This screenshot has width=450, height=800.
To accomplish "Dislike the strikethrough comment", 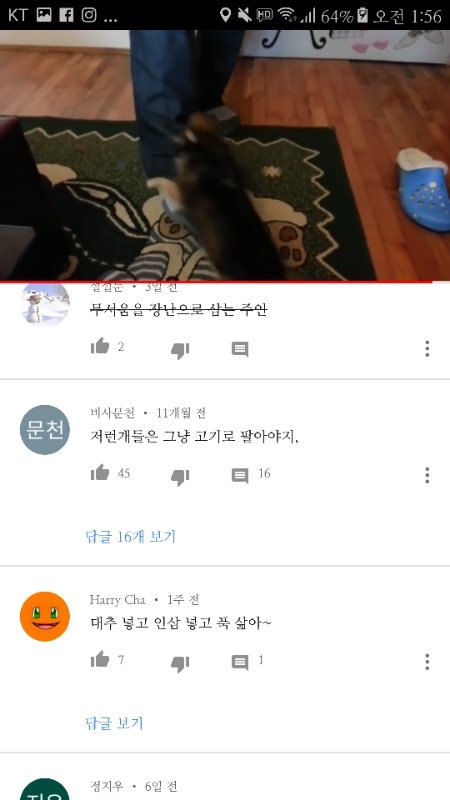I will click(x=180, y=351).
